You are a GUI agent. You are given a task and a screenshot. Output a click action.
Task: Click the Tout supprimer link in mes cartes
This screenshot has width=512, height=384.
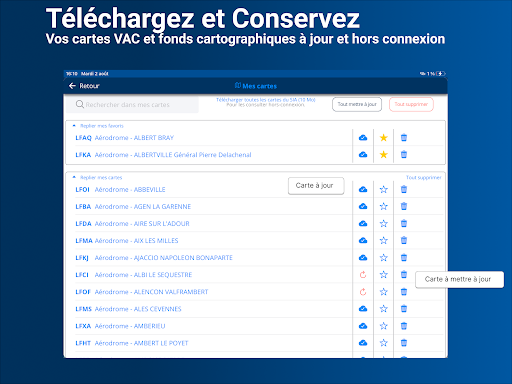424,178
